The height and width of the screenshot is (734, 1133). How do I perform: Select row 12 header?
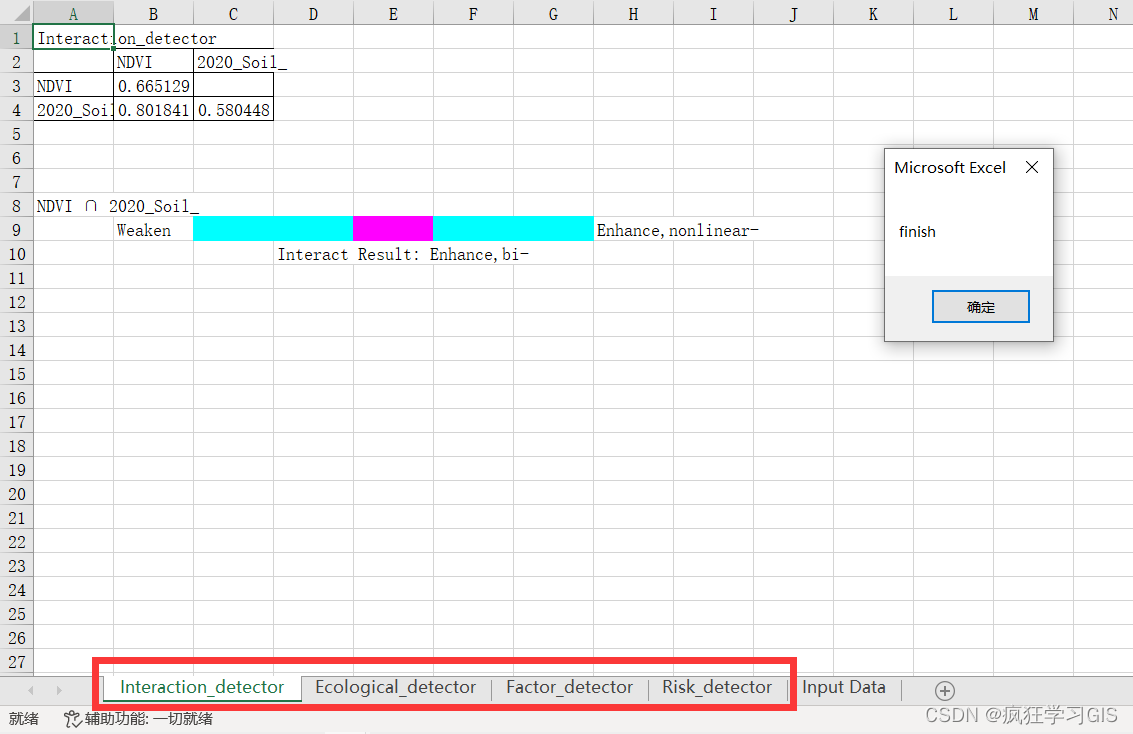click(17, 302)
